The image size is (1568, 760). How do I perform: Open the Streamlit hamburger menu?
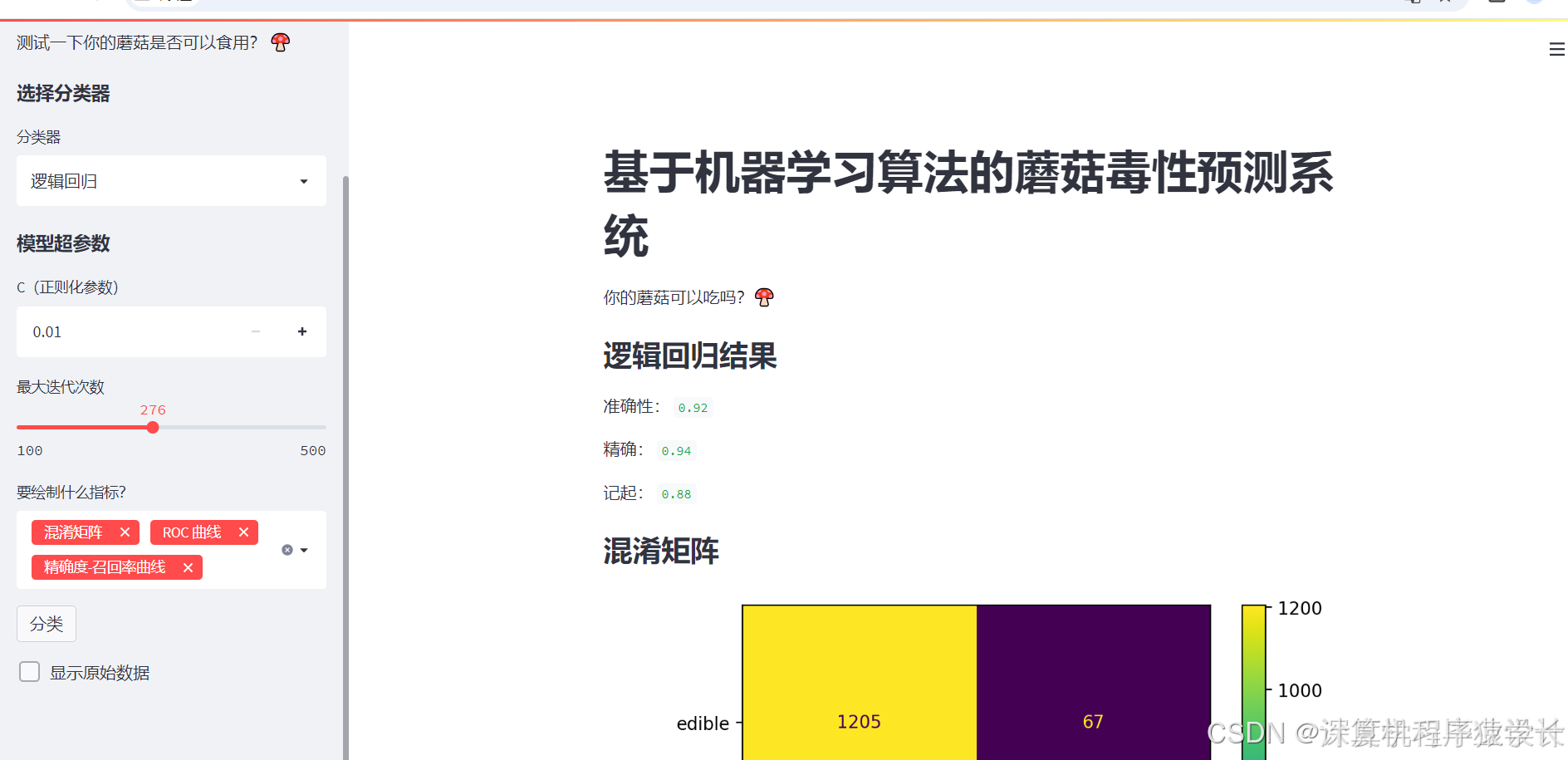(1556, 49)
